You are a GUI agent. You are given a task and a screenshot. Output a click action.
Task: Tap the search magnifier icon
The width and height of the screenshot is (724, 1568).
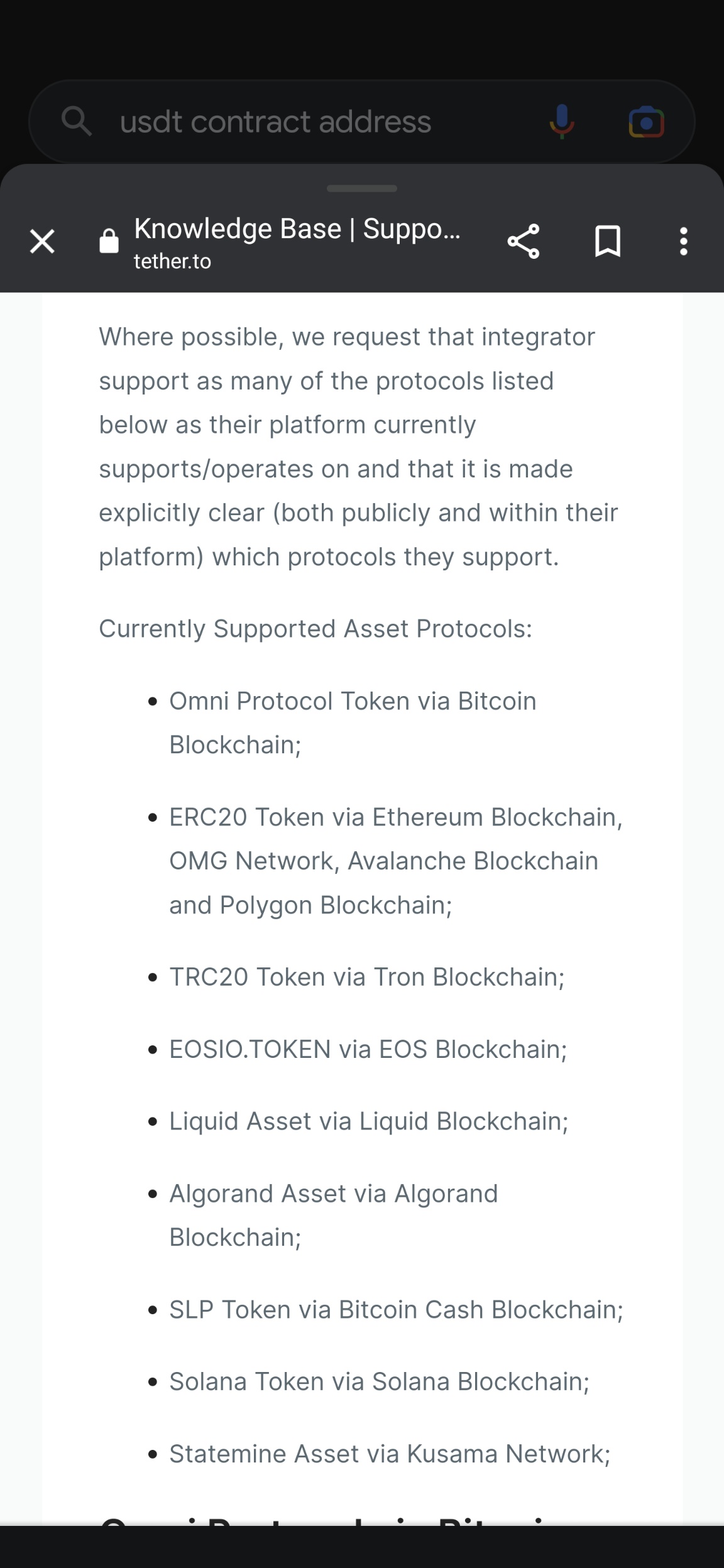(77, 121)
